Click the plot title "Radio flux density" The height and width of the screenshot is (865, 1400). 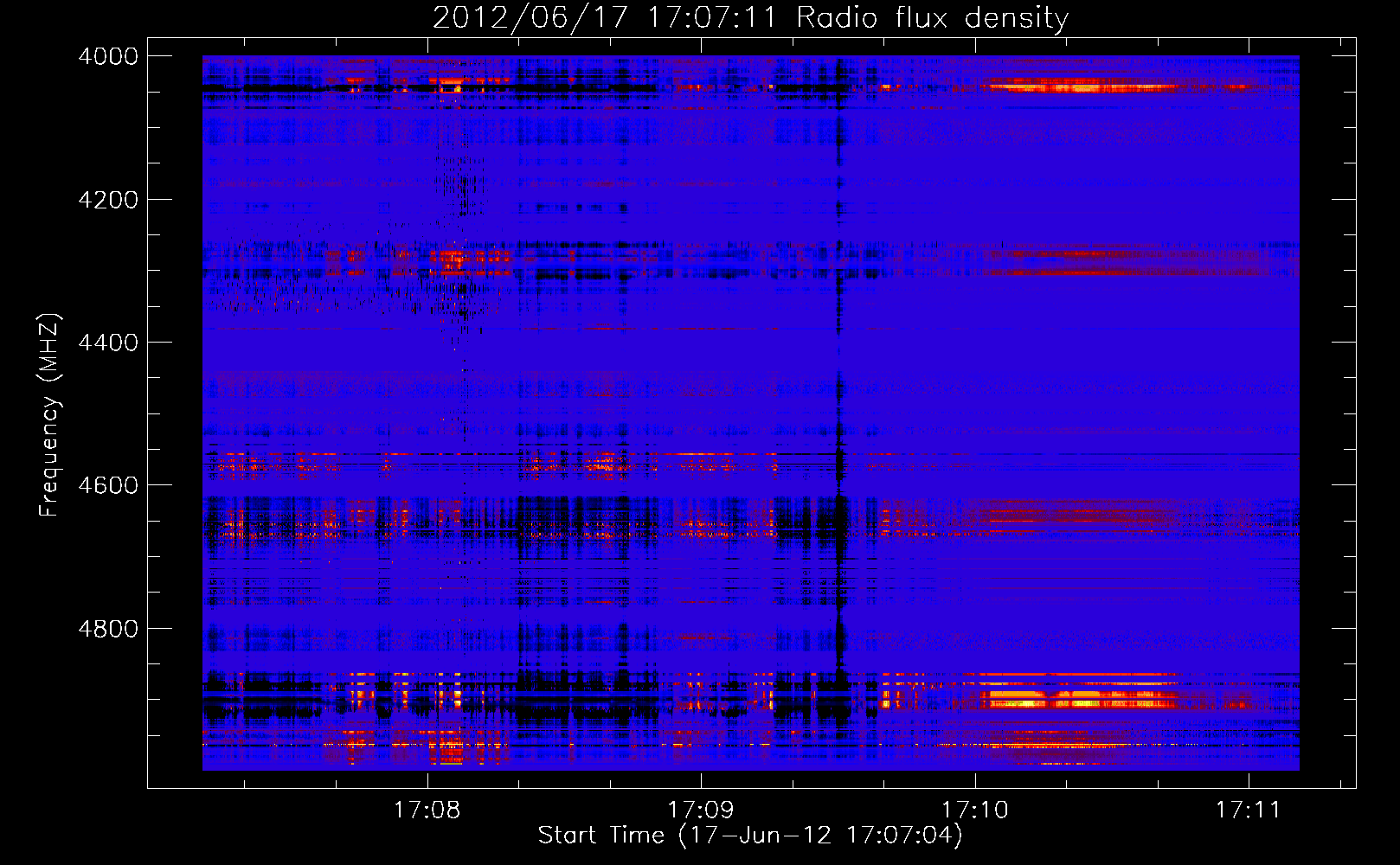click(932, 18)
